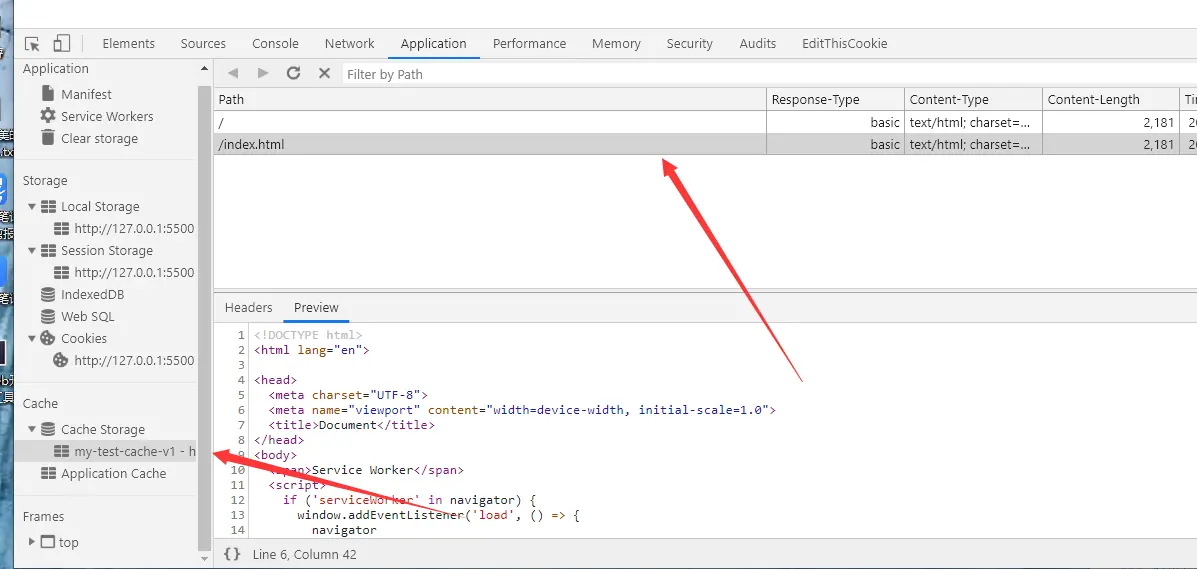Click the sidebar vertical scrollbar thumb

[204, 318]
